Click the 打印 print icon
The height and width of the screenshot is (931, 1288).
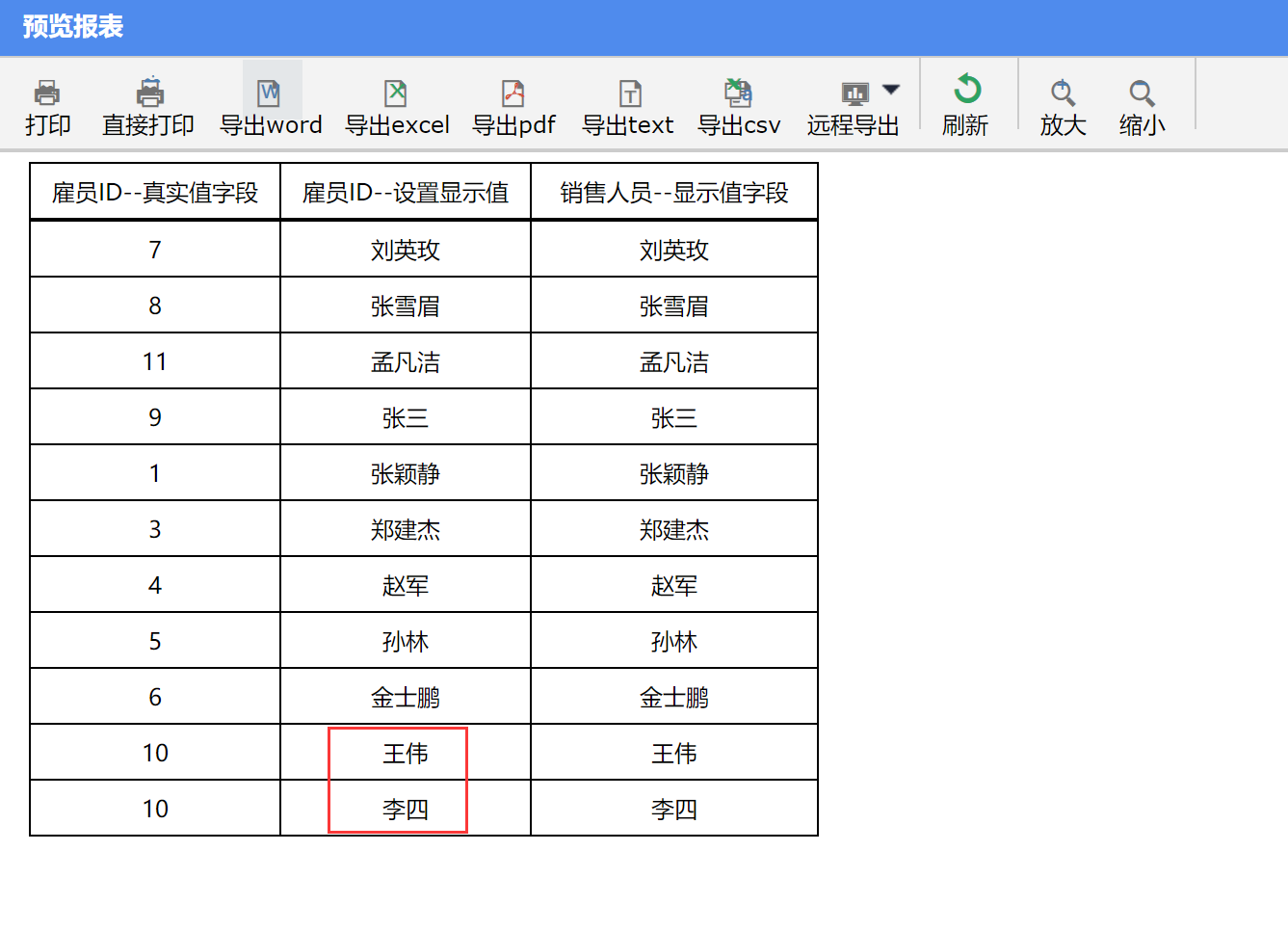click(x=47, y=93)
